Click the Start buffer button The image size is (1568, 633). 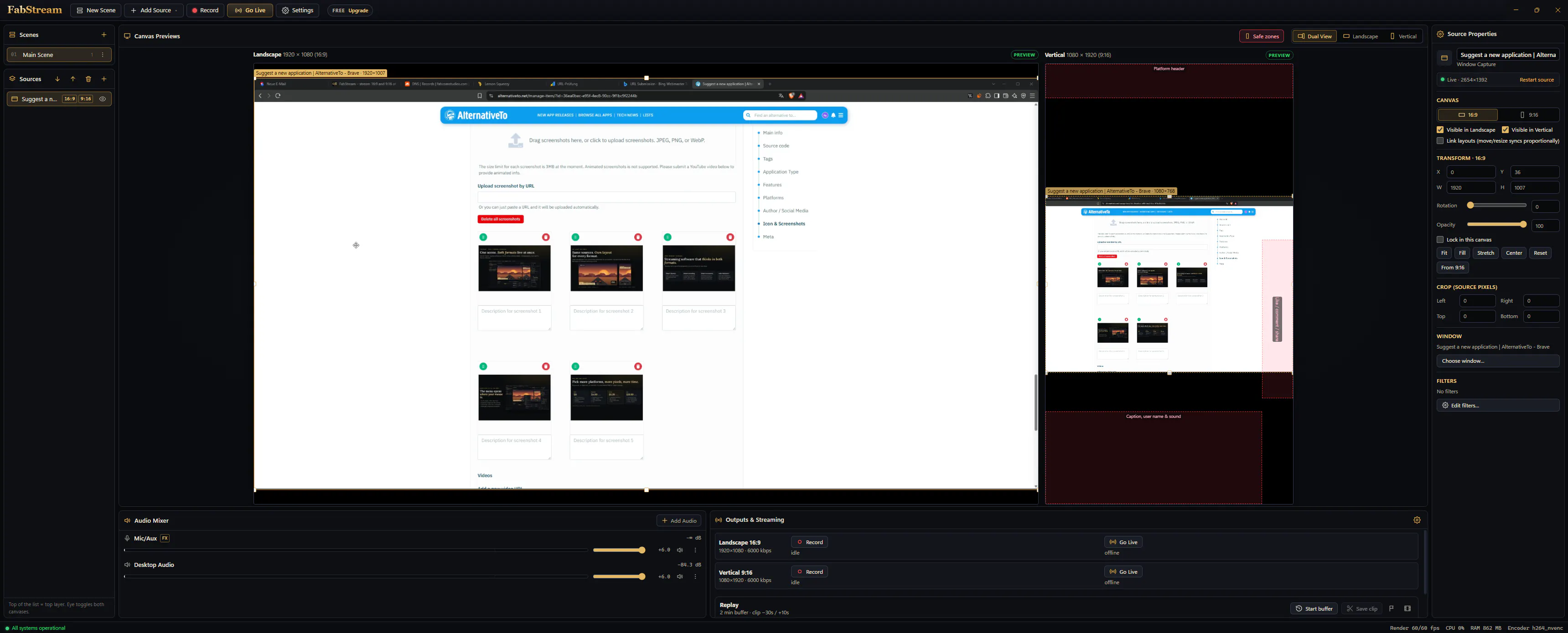[x=1314, y=609]
